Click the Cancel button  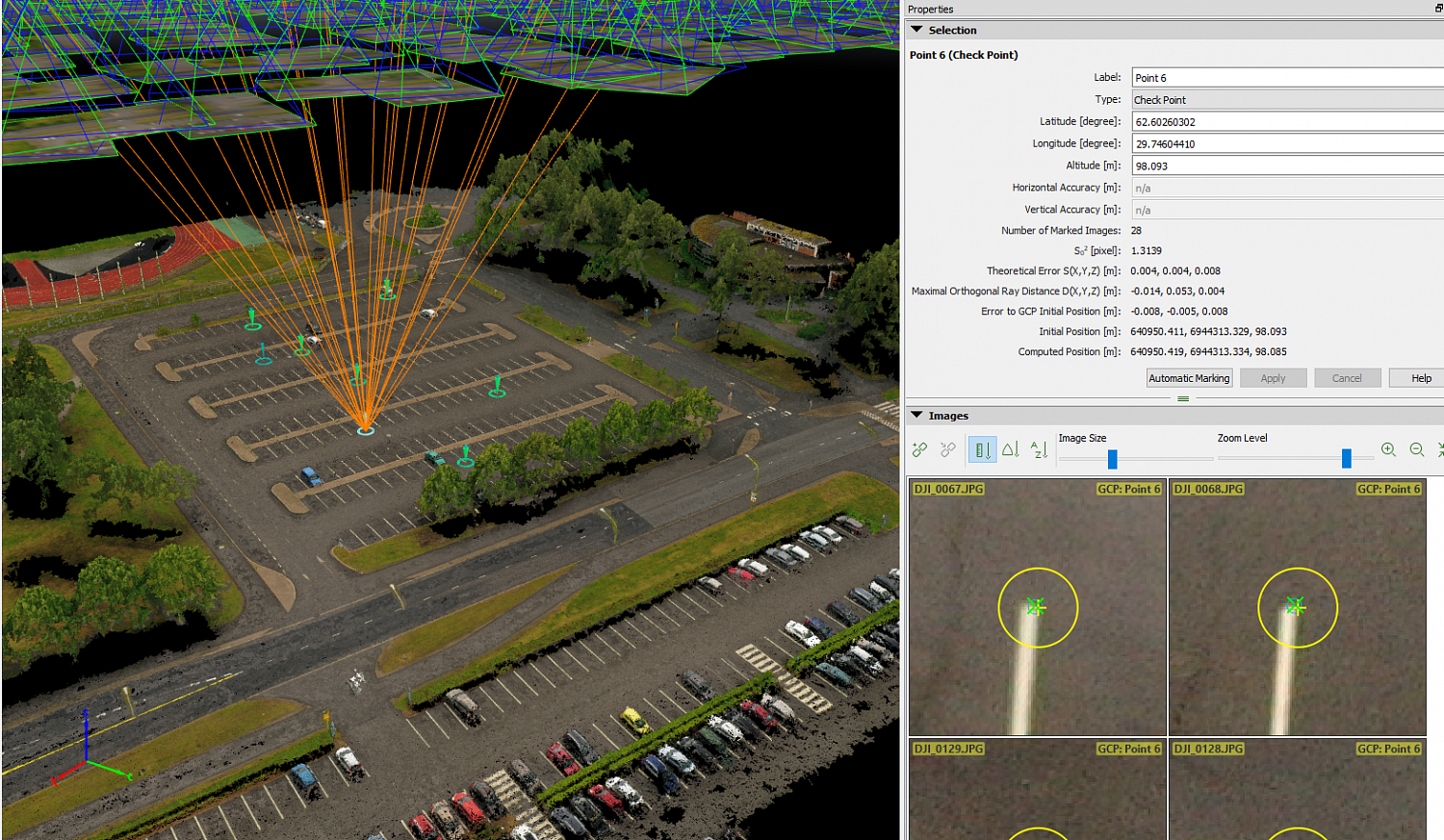click(1347, 377)
